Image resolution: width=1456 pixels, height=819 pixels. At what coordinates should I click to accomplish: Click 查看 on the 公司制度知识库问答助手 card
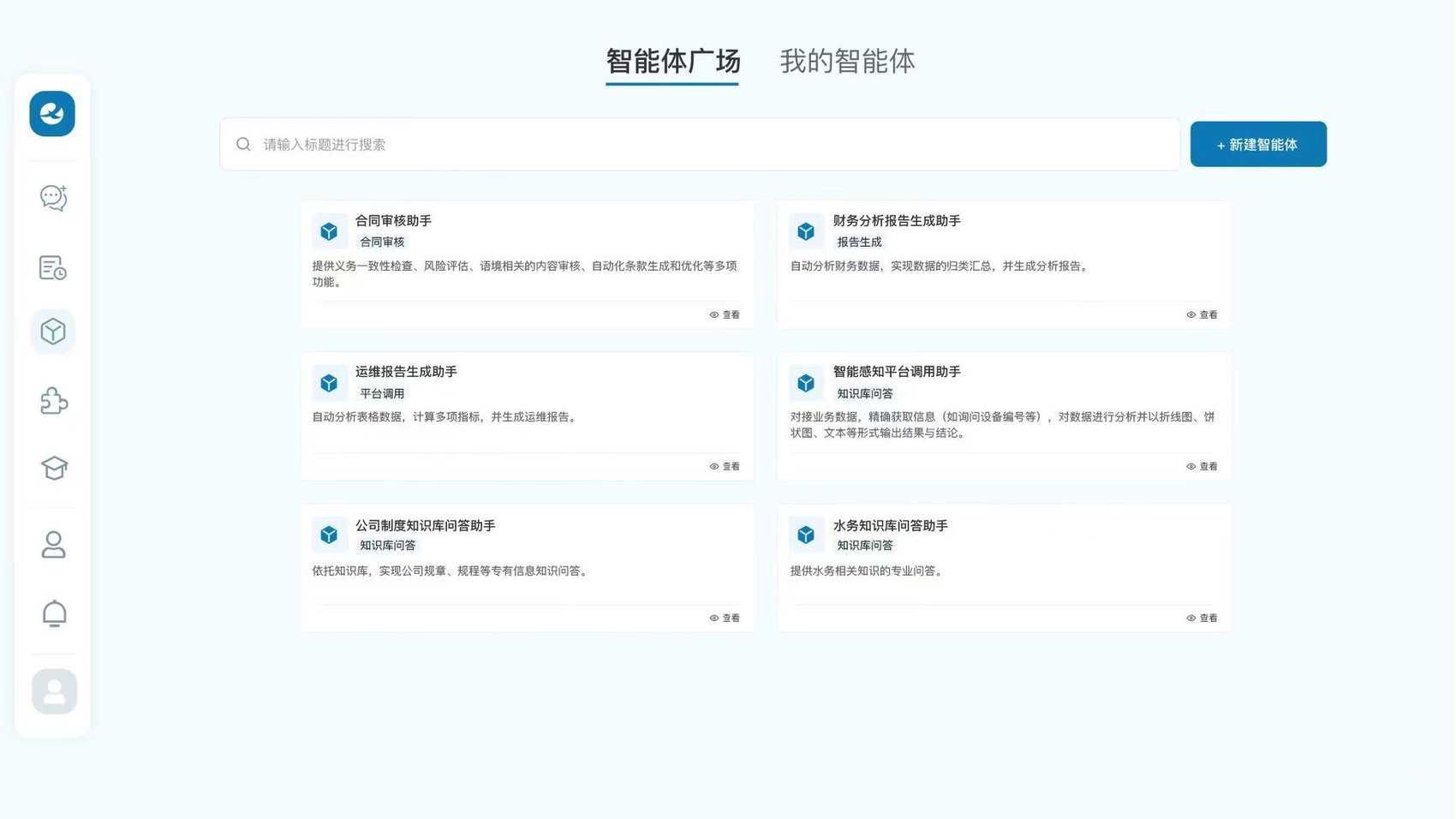pos(725,619)
